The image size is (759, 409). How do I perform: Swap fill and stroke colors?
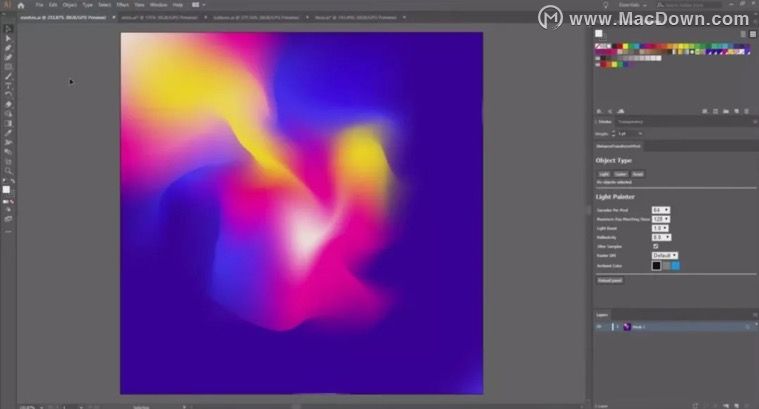tap(13, 181)
